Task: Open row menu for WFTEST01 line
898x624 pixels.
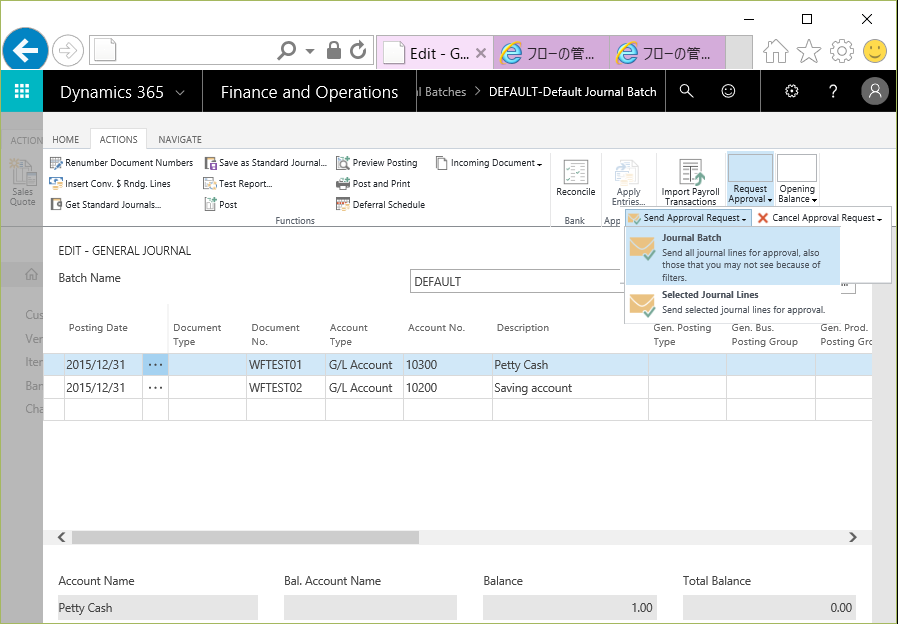Action: tap(155, 365)
